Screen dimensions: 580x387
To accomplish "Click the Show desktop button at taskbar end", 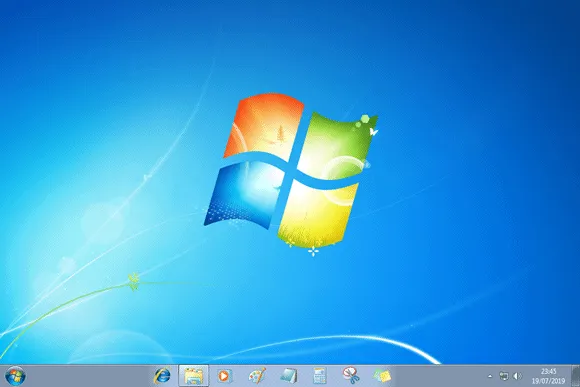I will [x=575, y=376].
